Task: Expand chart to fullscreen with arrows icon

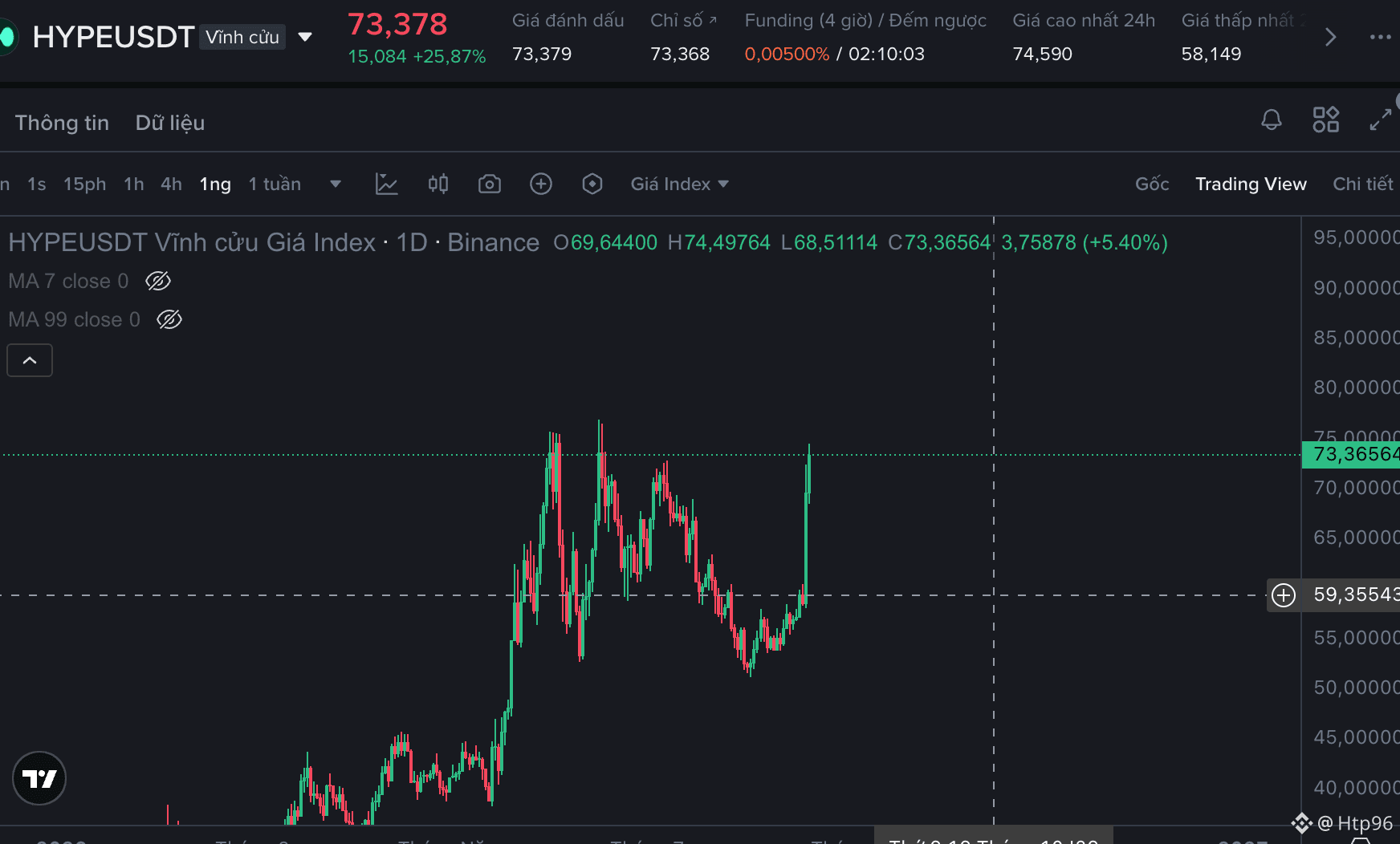Action: (x=1381, y=120)
